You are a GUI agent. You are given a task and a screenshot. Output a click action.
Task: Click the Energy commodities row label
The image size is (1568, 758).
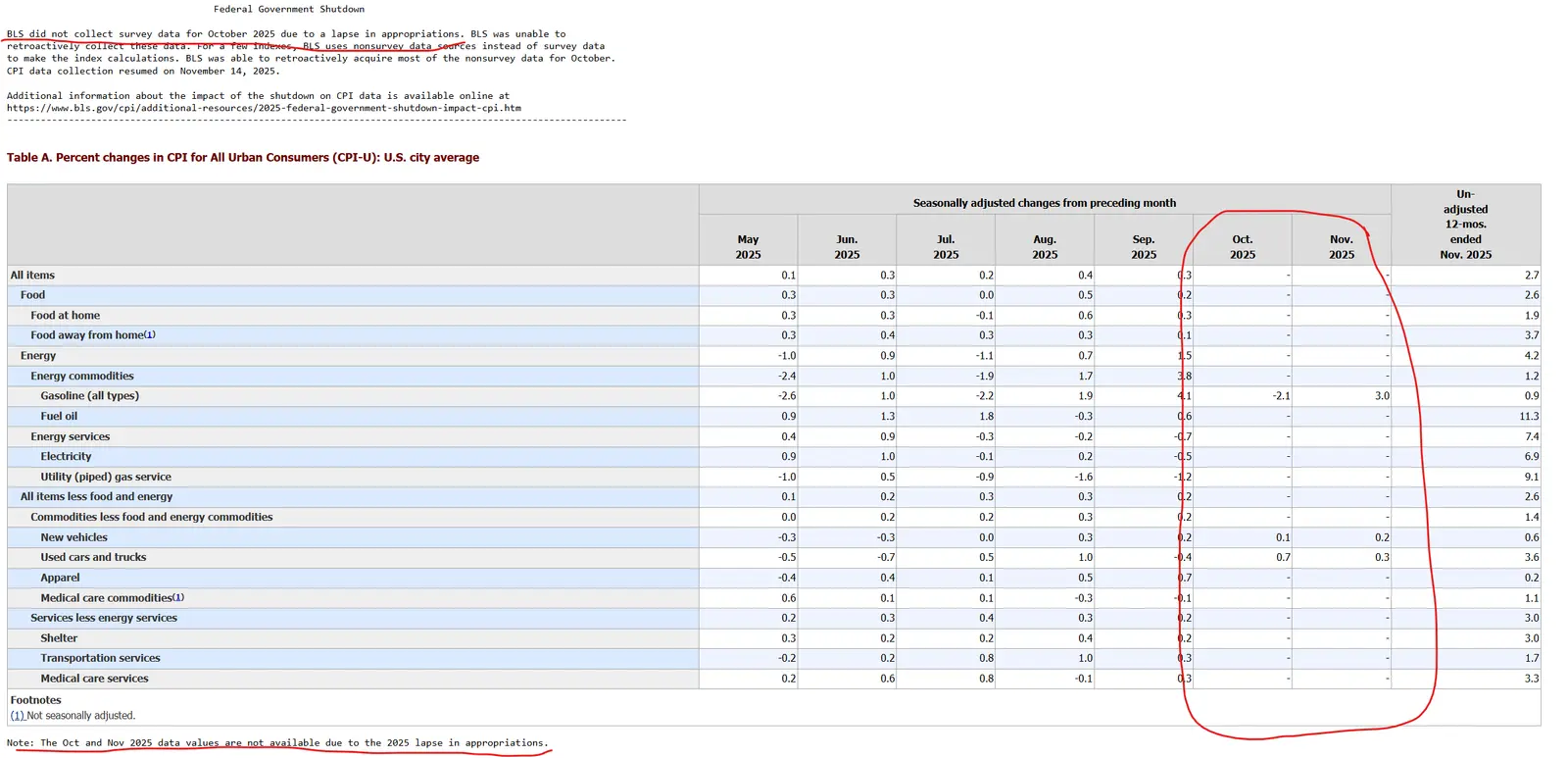[81, 376]
